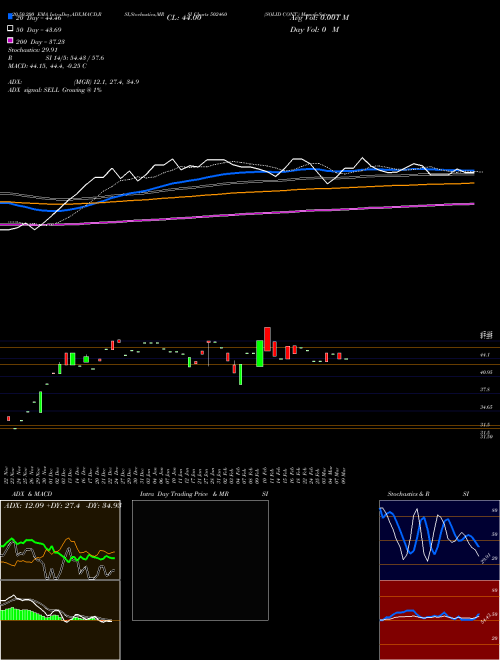The width and height of the screenshot is (500, 660).
Task: Select the '50 Day - 43.69' legend text
Action: [x=39, y=30]
